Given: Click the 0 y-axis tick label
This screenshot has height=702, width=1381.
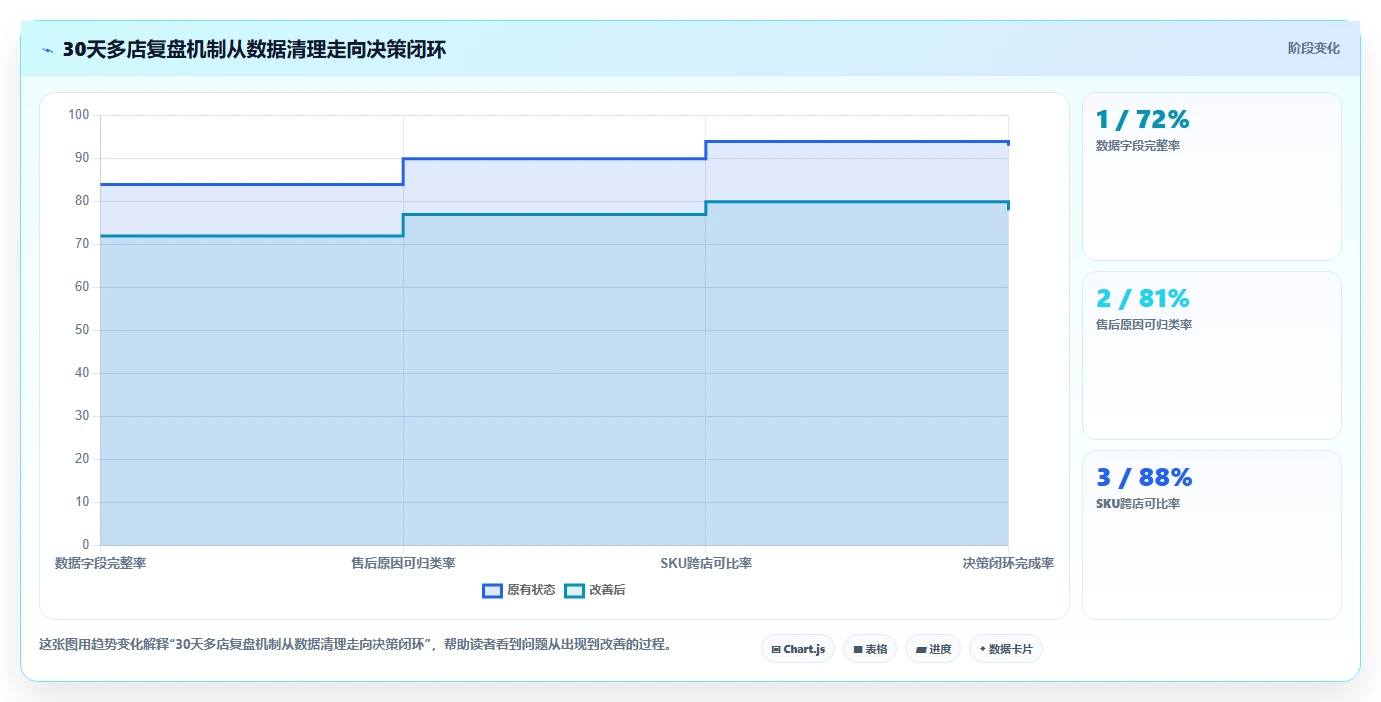Looking at the screenshot, I should pyautogui.click(x=86, y=545).
